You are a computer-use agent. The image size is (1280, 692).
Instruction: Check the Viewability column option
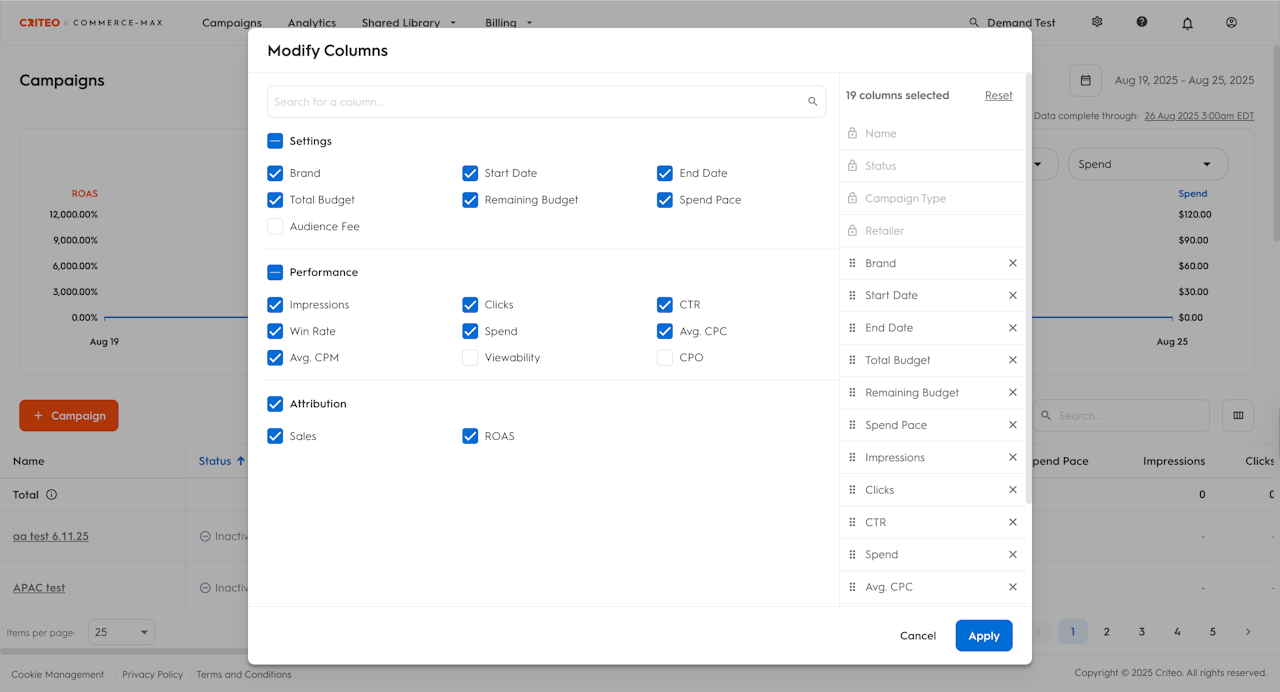[470, 358]
